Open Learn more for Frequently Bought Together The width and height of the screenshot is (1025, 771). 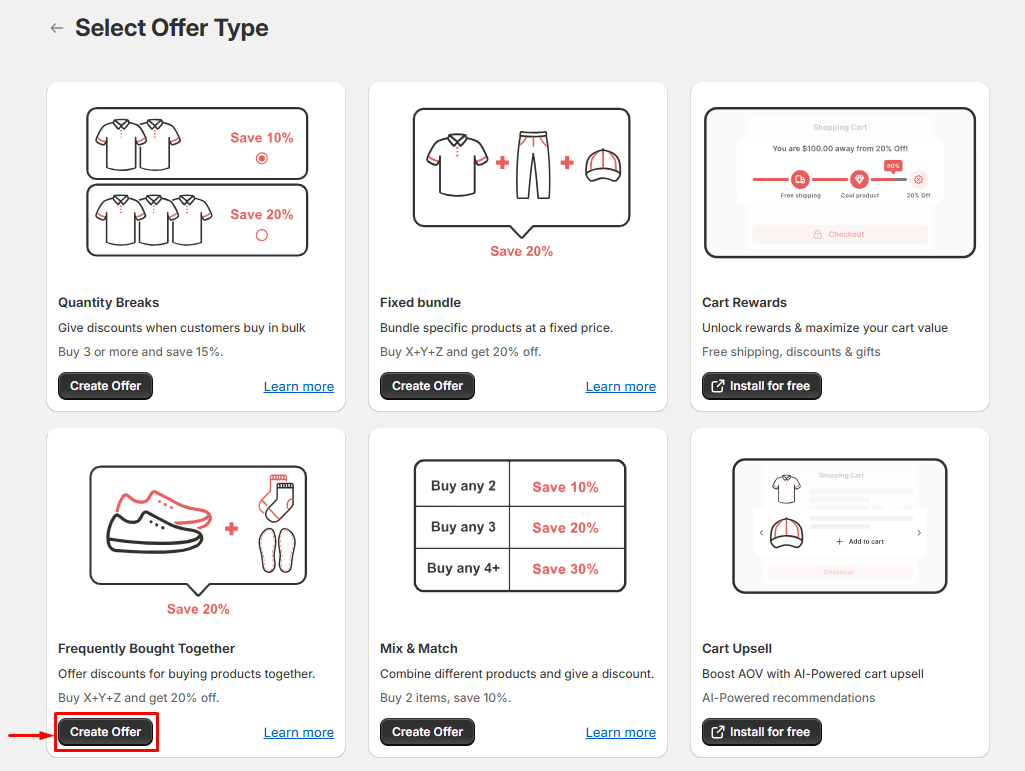click(299, 733)
